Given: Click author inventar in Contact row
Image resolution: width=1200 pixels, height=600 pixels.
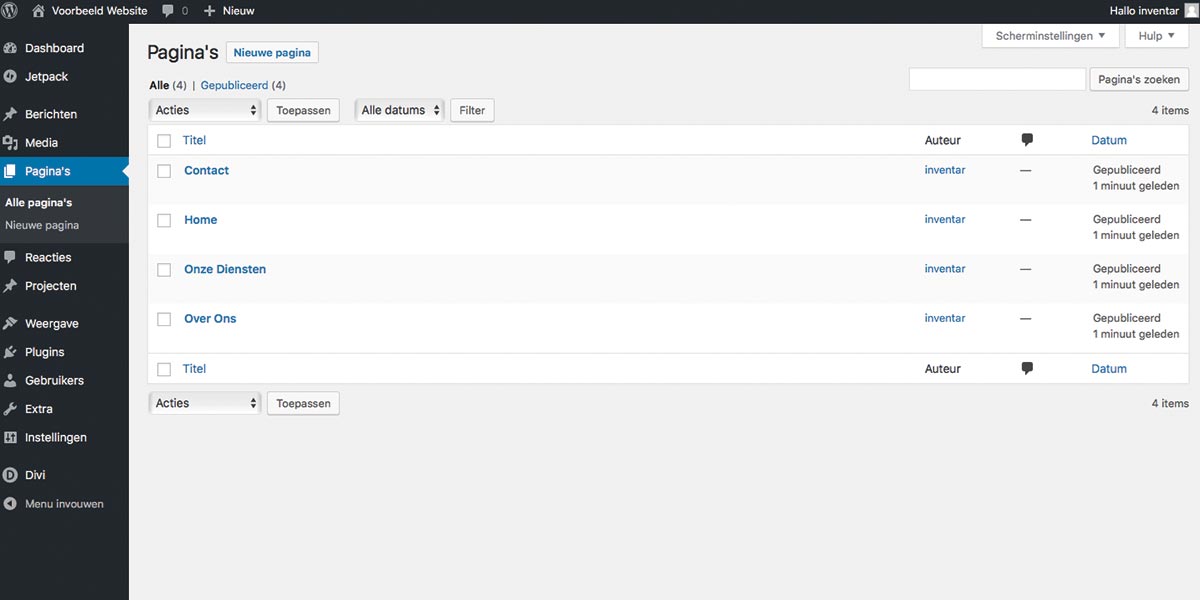Looking at the screenshot, I should pos(945,170).
